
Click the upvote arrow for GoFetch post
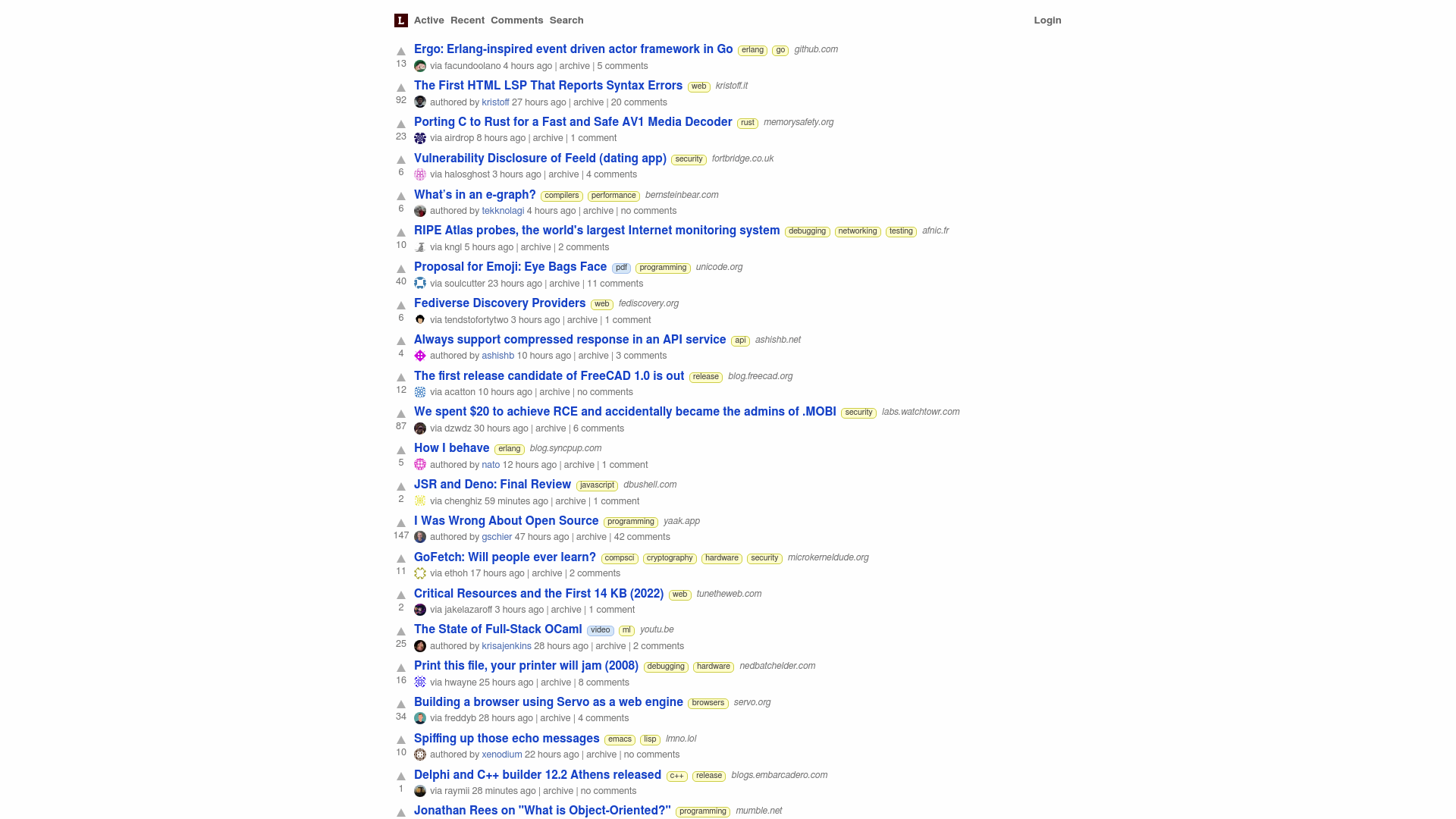click(401, 559)
